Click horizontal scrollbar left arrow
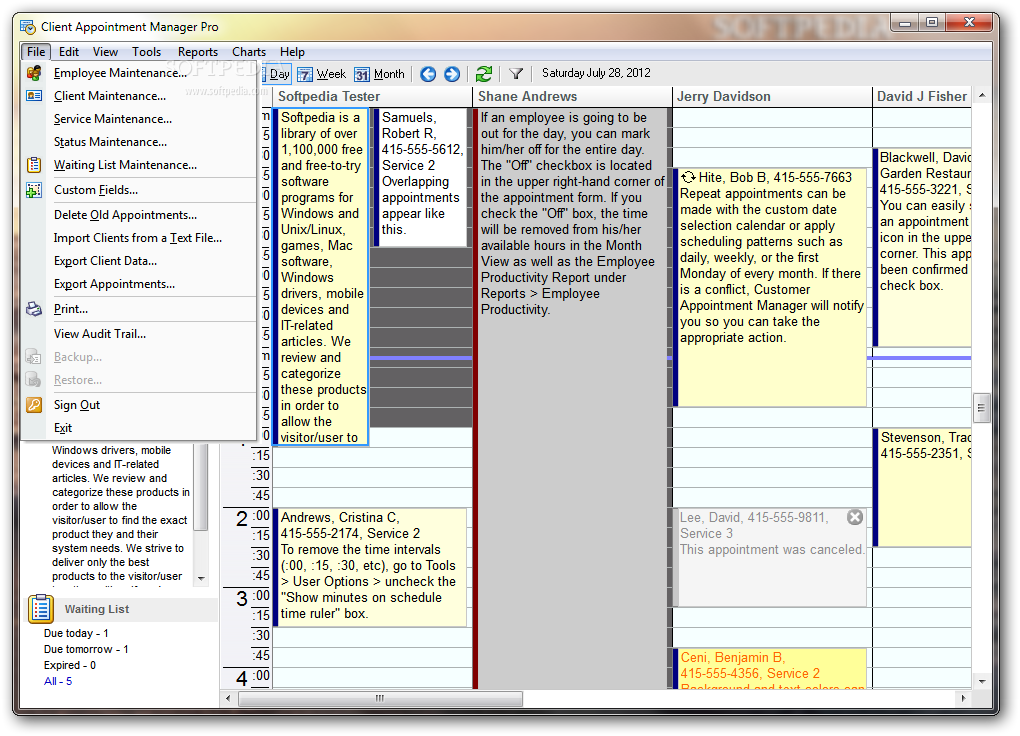 click(x=228, y=698)
